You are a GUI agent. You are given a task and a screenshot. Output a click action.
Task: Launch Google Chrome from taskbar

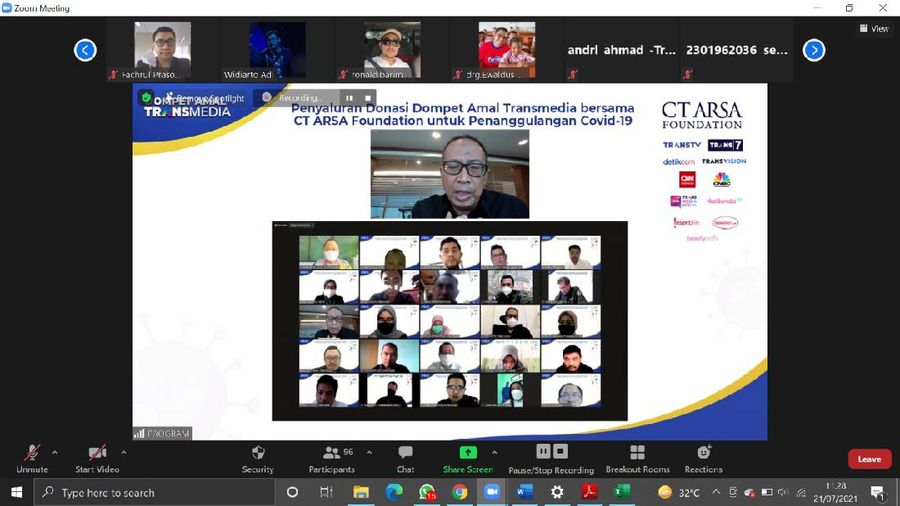[x=459, y=492]
